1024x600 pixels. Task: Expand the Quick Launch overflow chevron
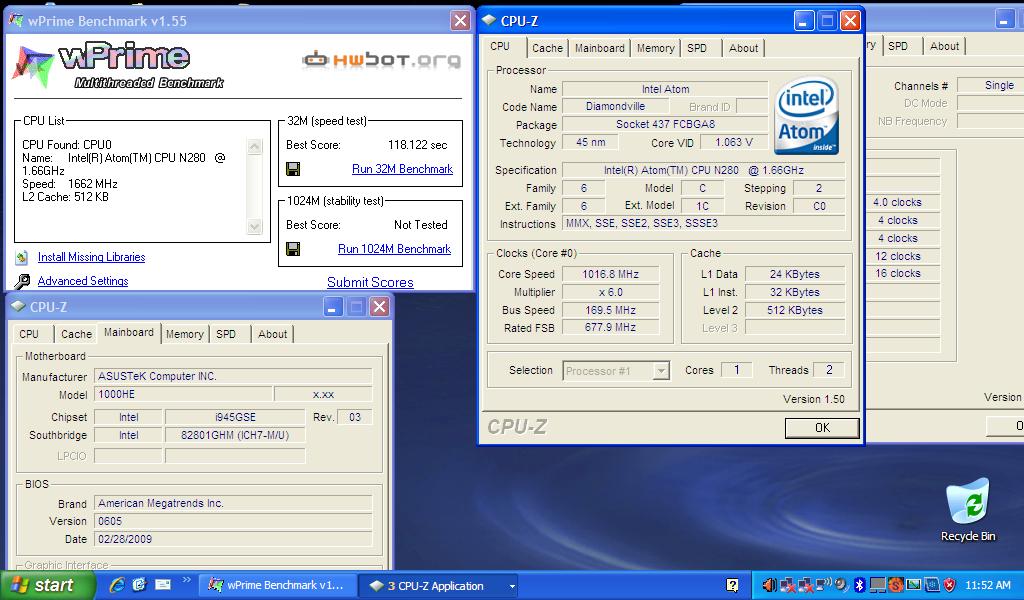coord(187,580)
